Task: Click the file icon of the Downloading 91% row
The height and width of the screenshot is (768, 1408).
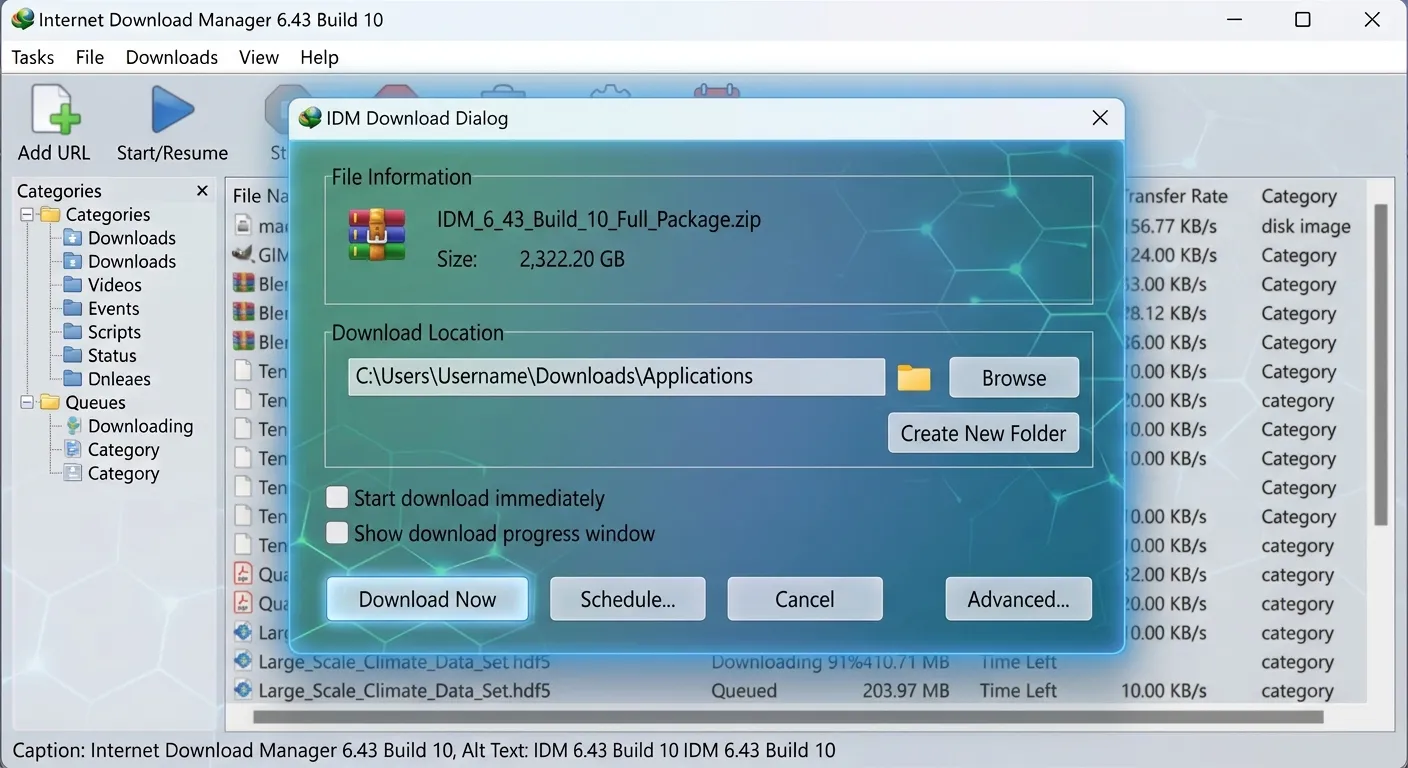Action: pyautogui.click(x=243, y=661)
